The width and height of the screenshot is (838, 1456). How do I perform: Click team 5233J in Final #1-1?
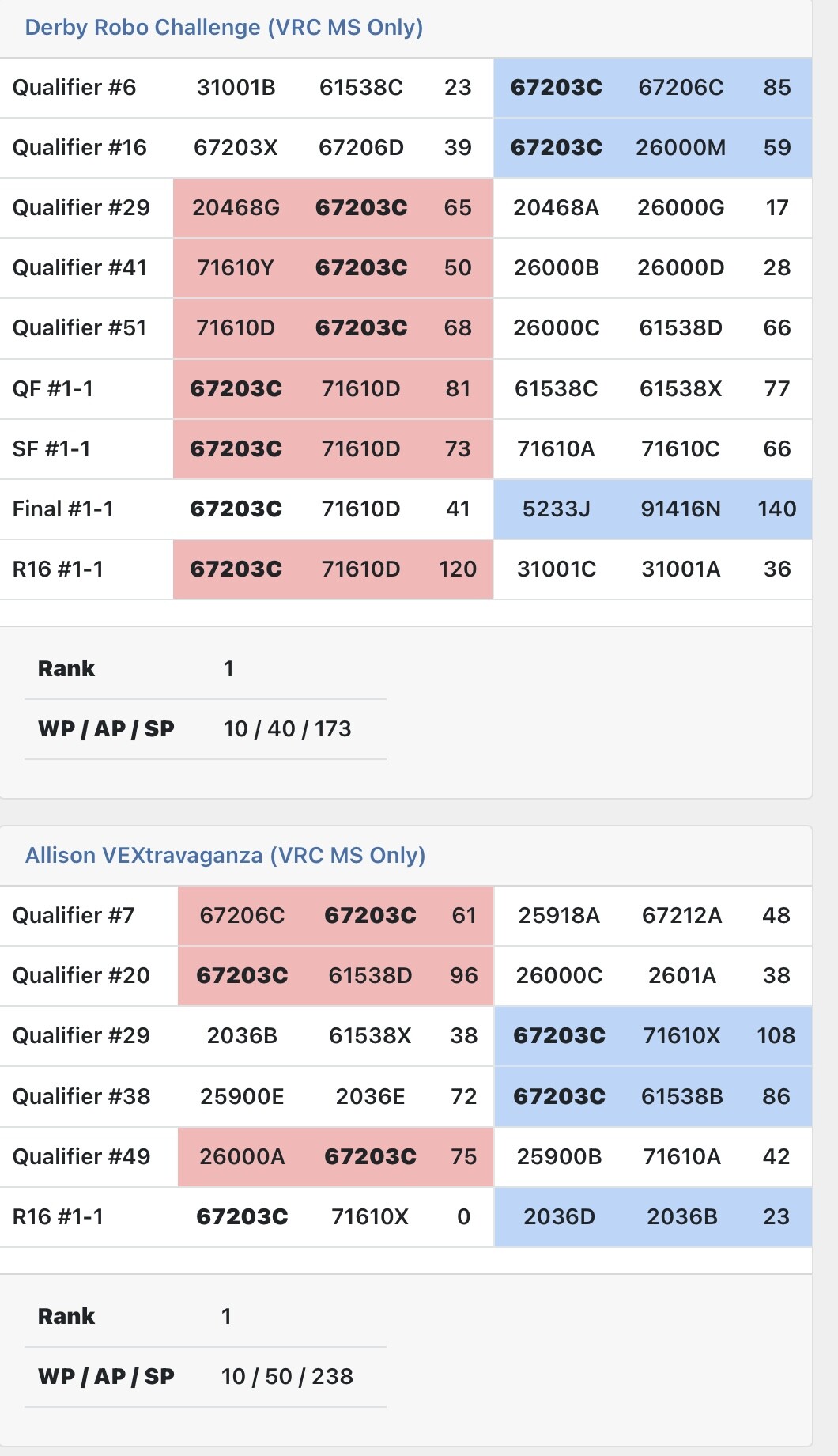(556, 509)
